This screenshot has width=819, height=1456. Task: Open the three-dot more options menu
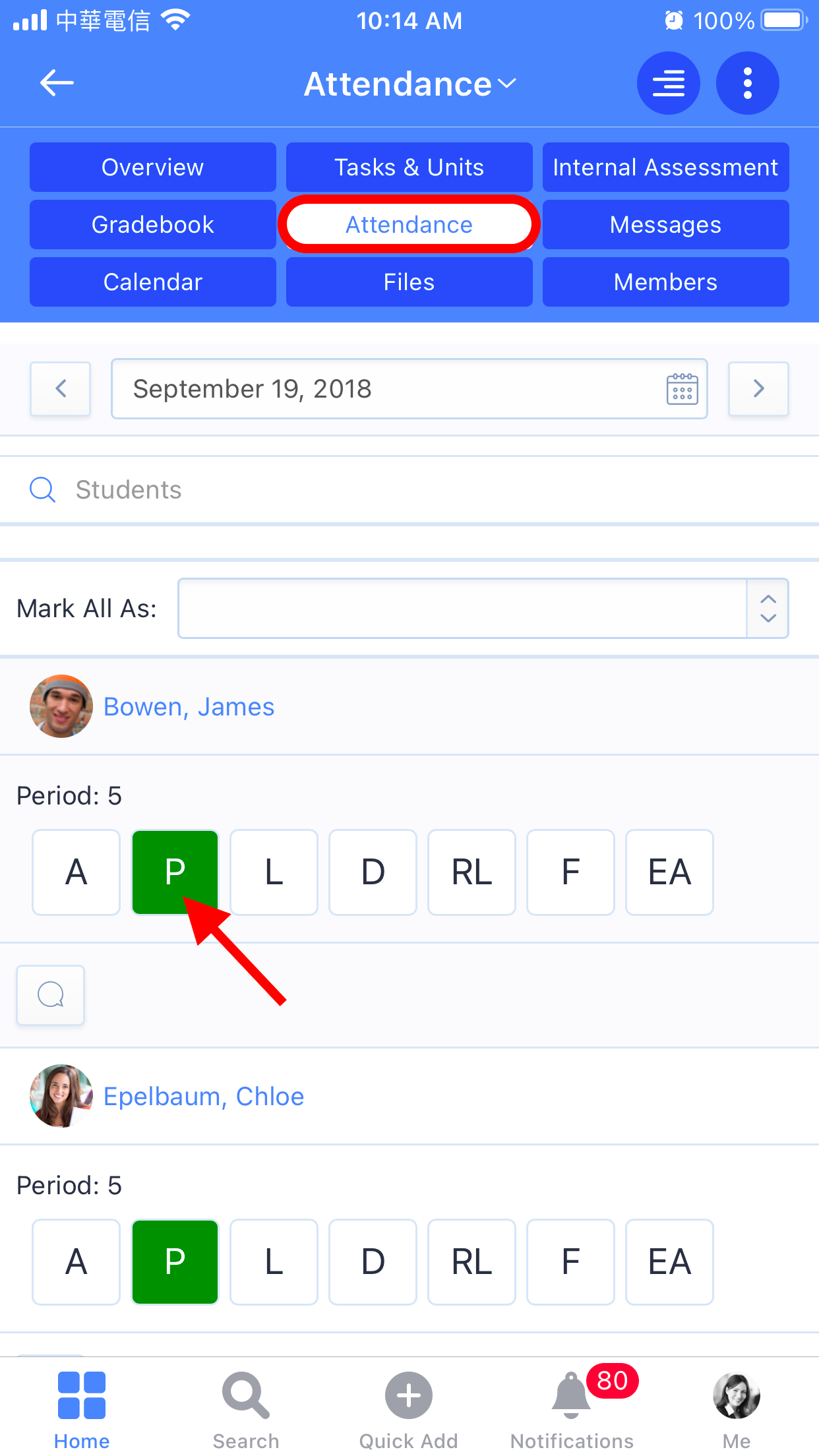[747, 83]
